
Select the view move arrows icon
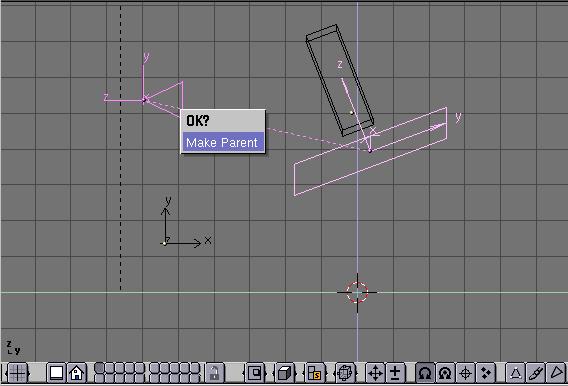[375, 373]
